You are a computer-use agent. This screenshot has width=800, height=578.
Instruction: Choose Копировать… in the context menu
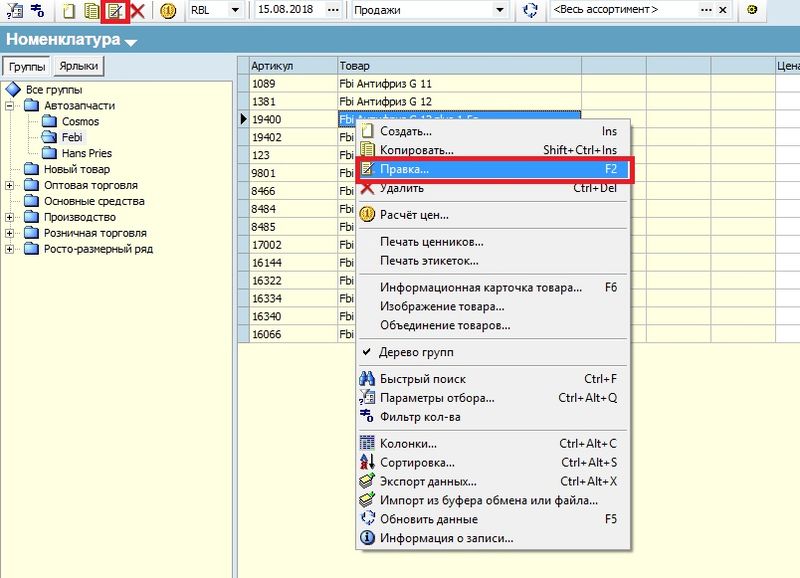tap(493, 150)
